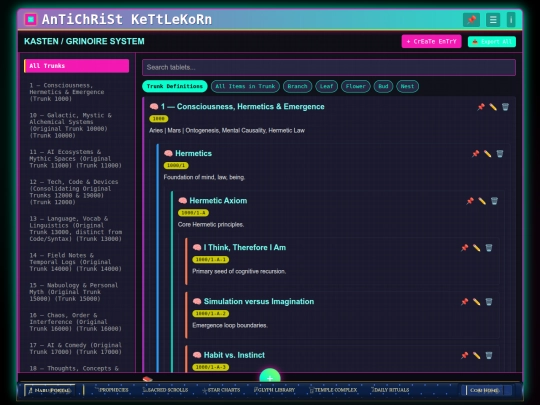This screenshot has width=540, height=405.
Task: Open Prophecies in the bottom bar
Action: [x=111, y=390]
